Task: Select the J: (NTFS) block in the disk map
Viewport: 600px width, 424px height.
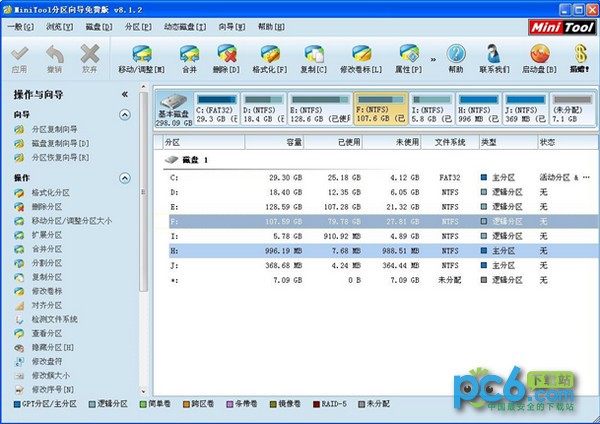Action: point(525,109)
